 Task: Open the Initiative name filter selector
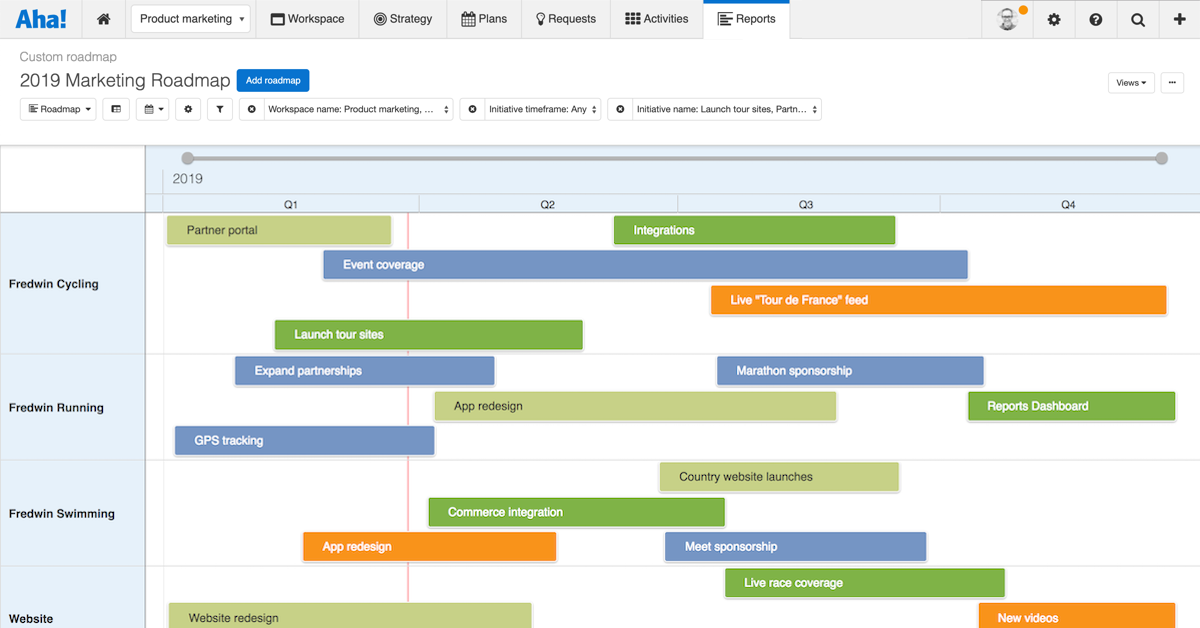[726, 109]
